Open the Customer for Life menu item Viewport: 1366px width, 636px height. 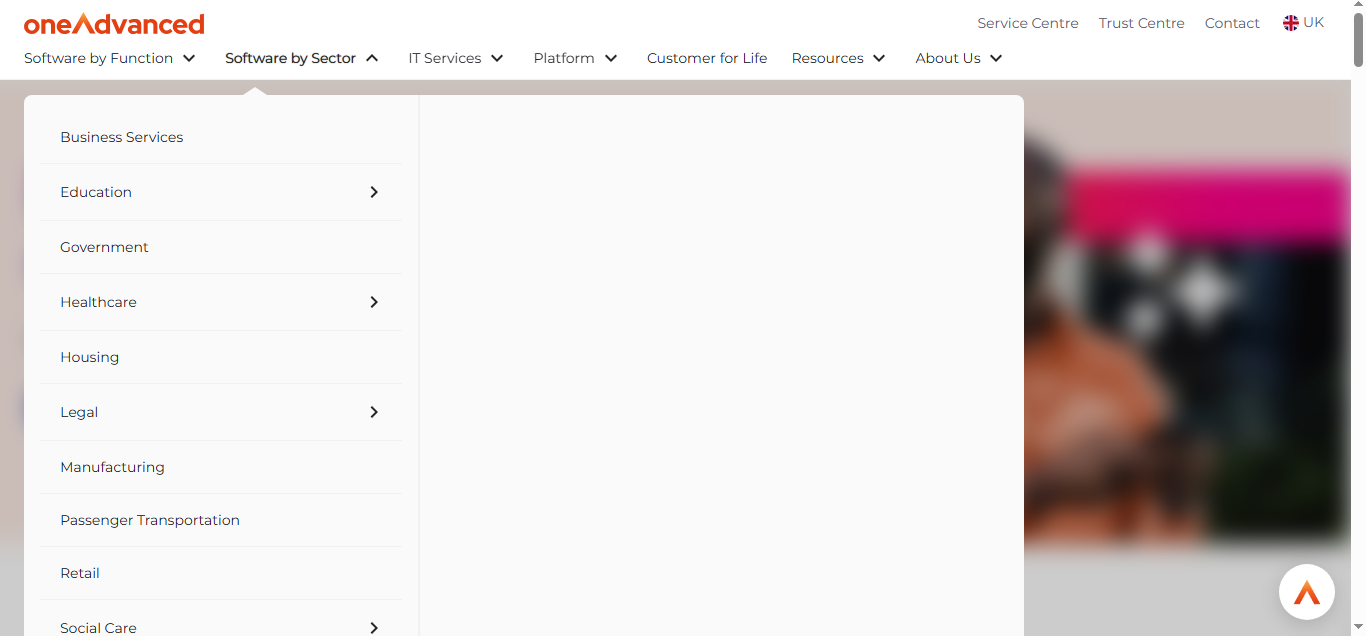[707, 58]
